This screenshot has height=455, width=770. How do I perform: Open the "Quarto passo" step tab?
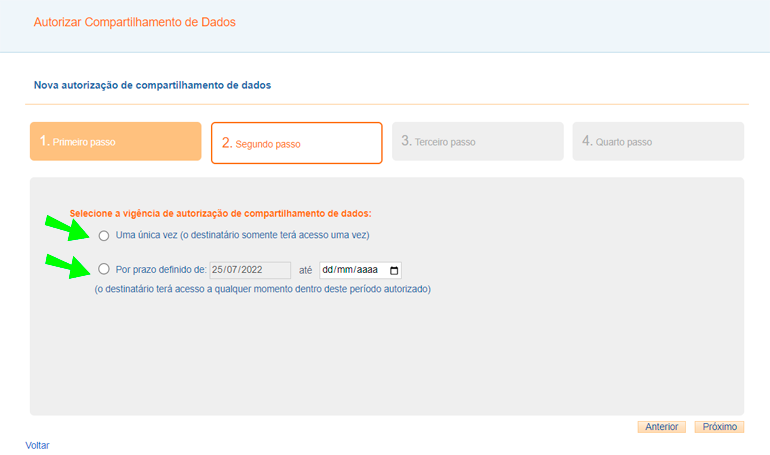(657, 142)
